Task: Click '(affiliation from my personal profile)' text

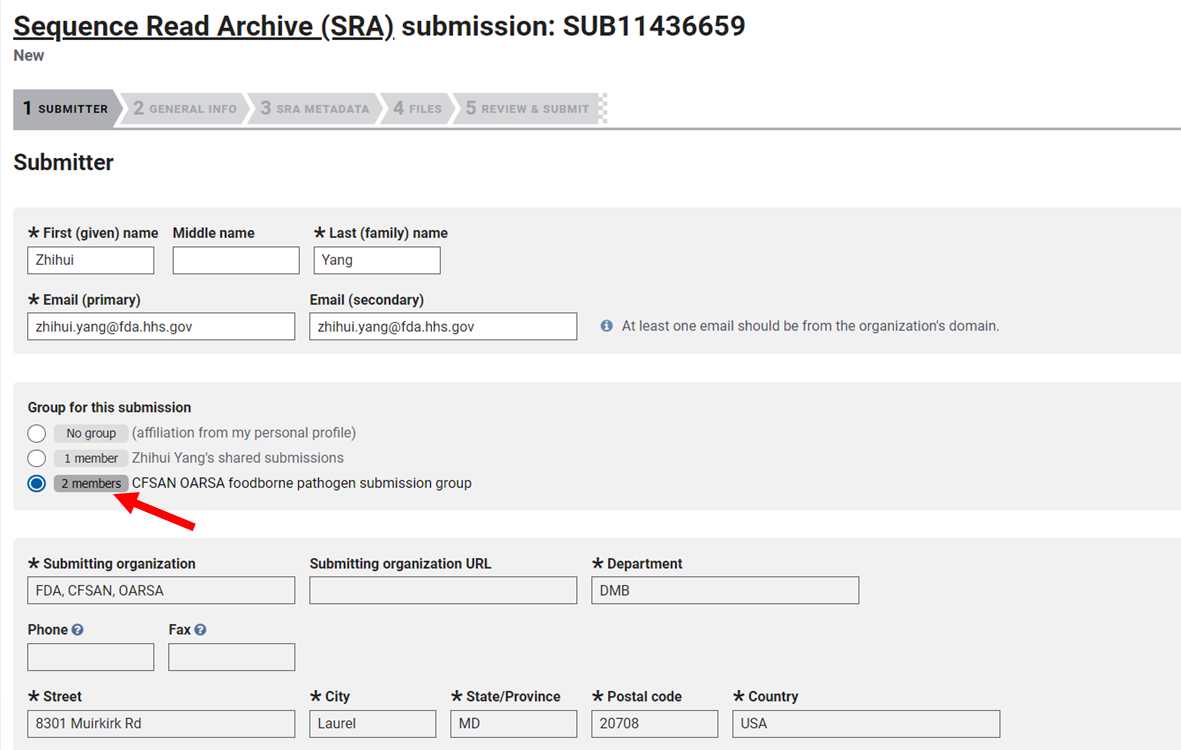Action: 244,433
